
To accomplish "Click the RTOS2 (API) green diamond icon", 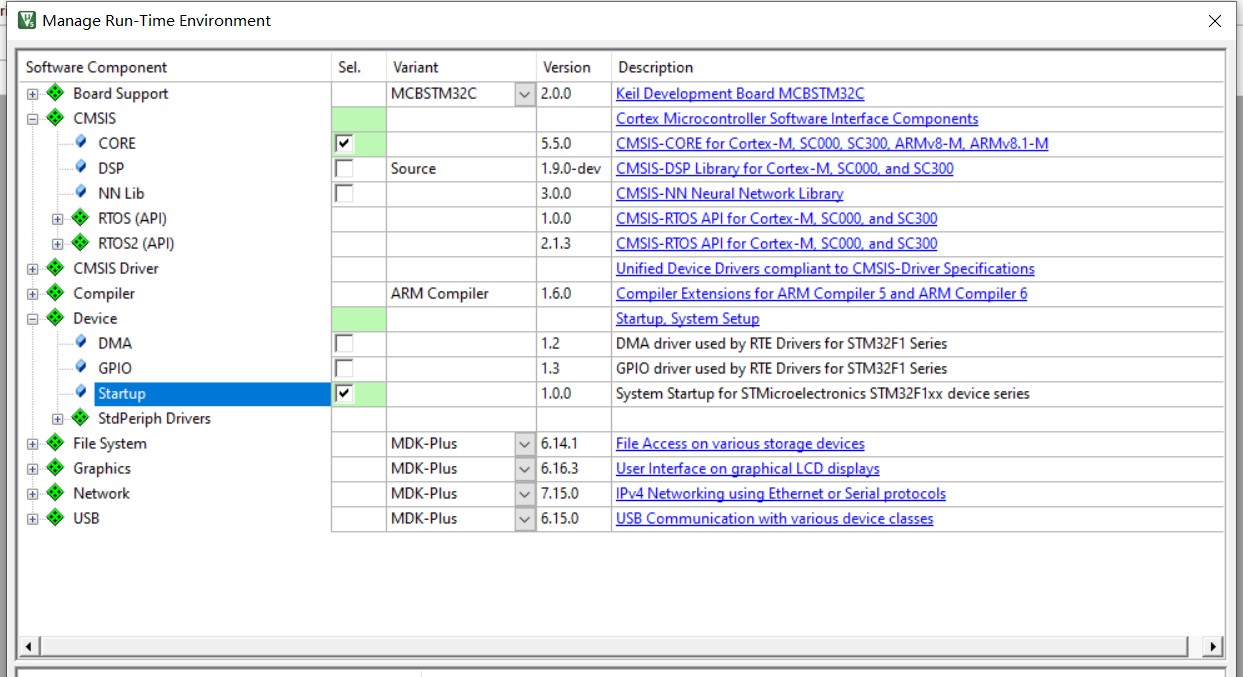I will 80,243.
